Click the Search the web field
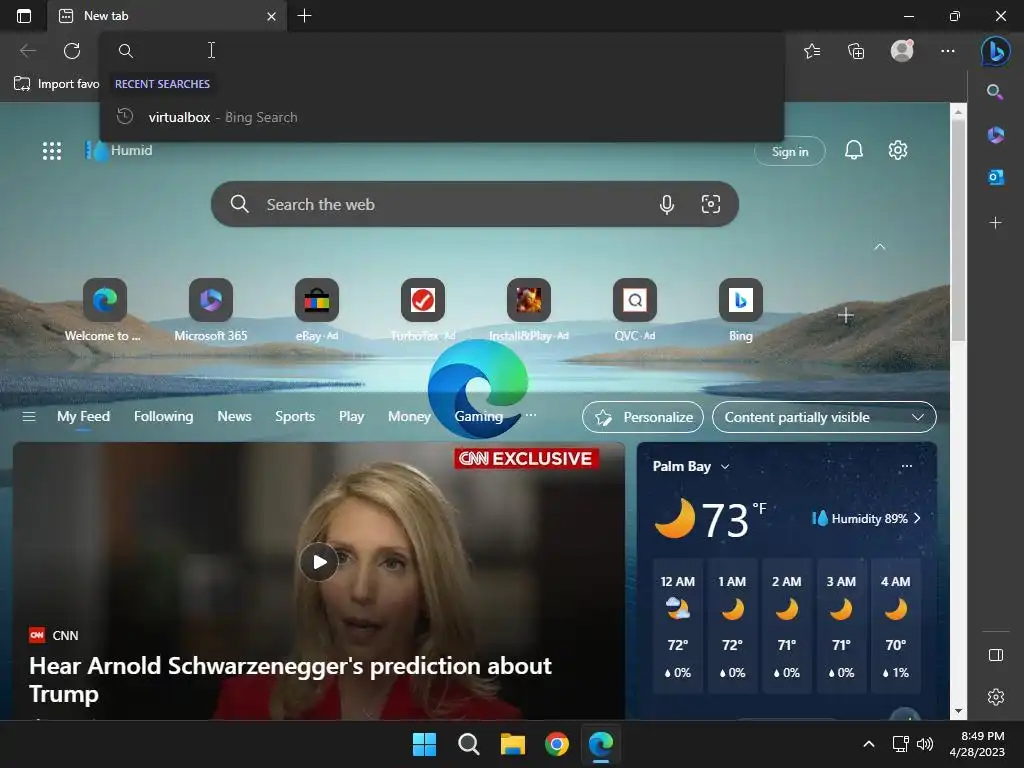Screen dimensions: 1024x768 click(475, 204)
